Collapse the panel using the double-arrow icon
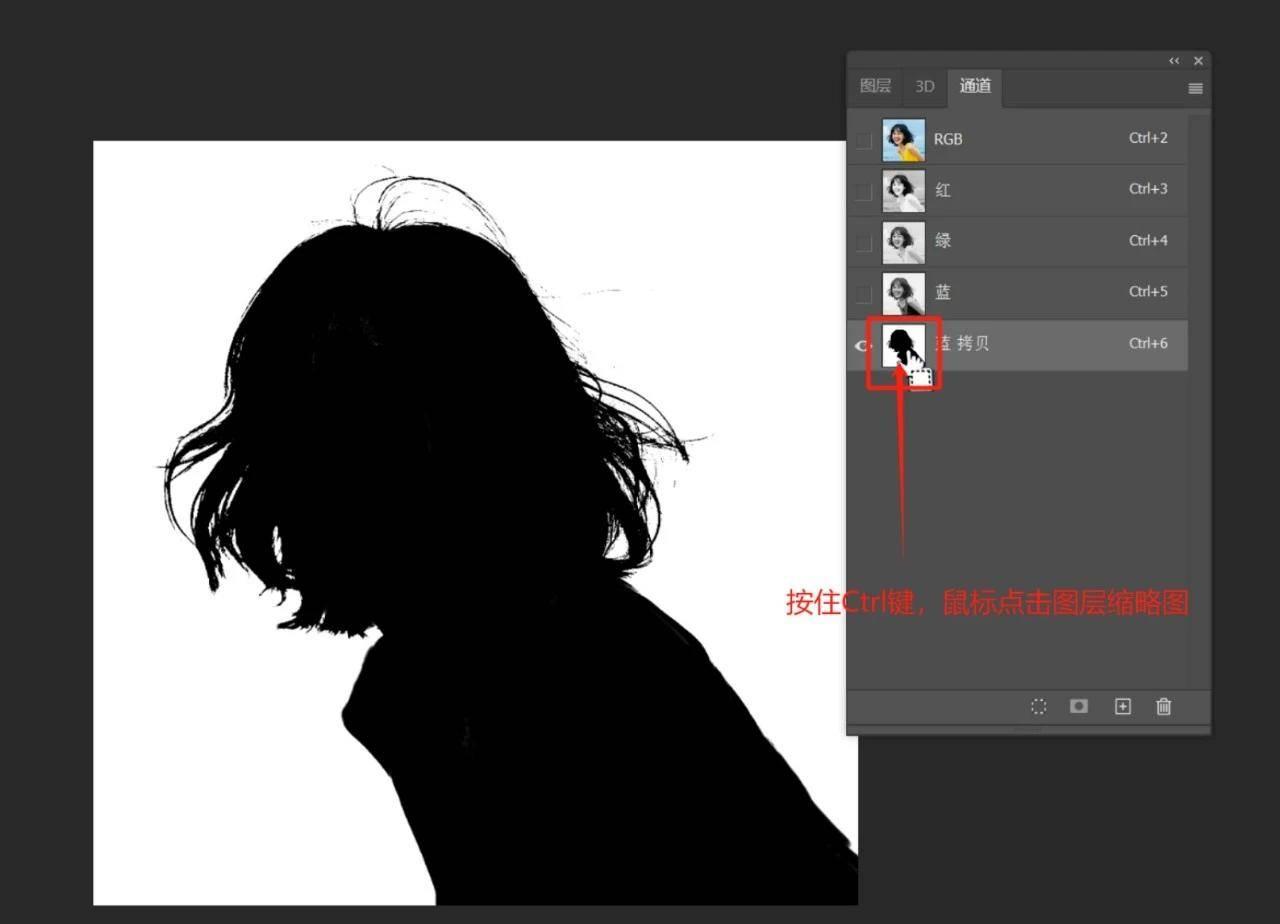The image size is (1280, 924). coord(1174,61)
